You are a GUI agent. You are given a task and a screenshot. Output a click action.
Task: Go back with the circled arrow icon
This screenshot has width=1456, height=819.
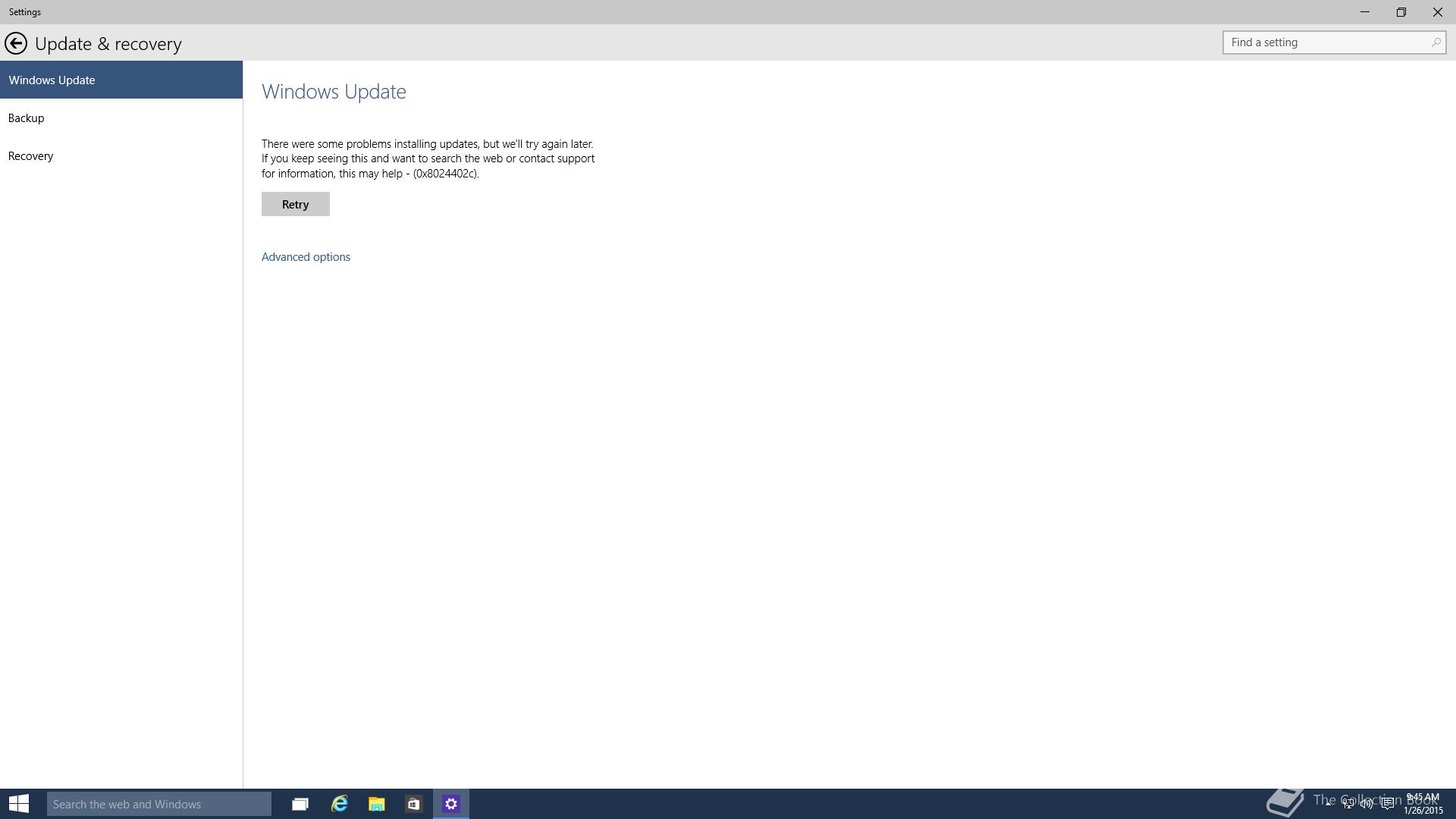tap(16, 43)
